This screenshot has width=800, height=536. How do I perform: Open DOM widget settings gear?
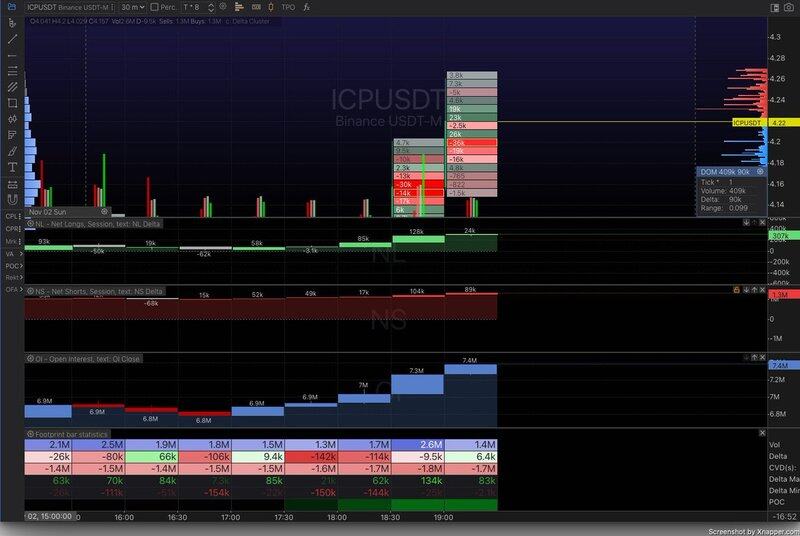point(759,172)
